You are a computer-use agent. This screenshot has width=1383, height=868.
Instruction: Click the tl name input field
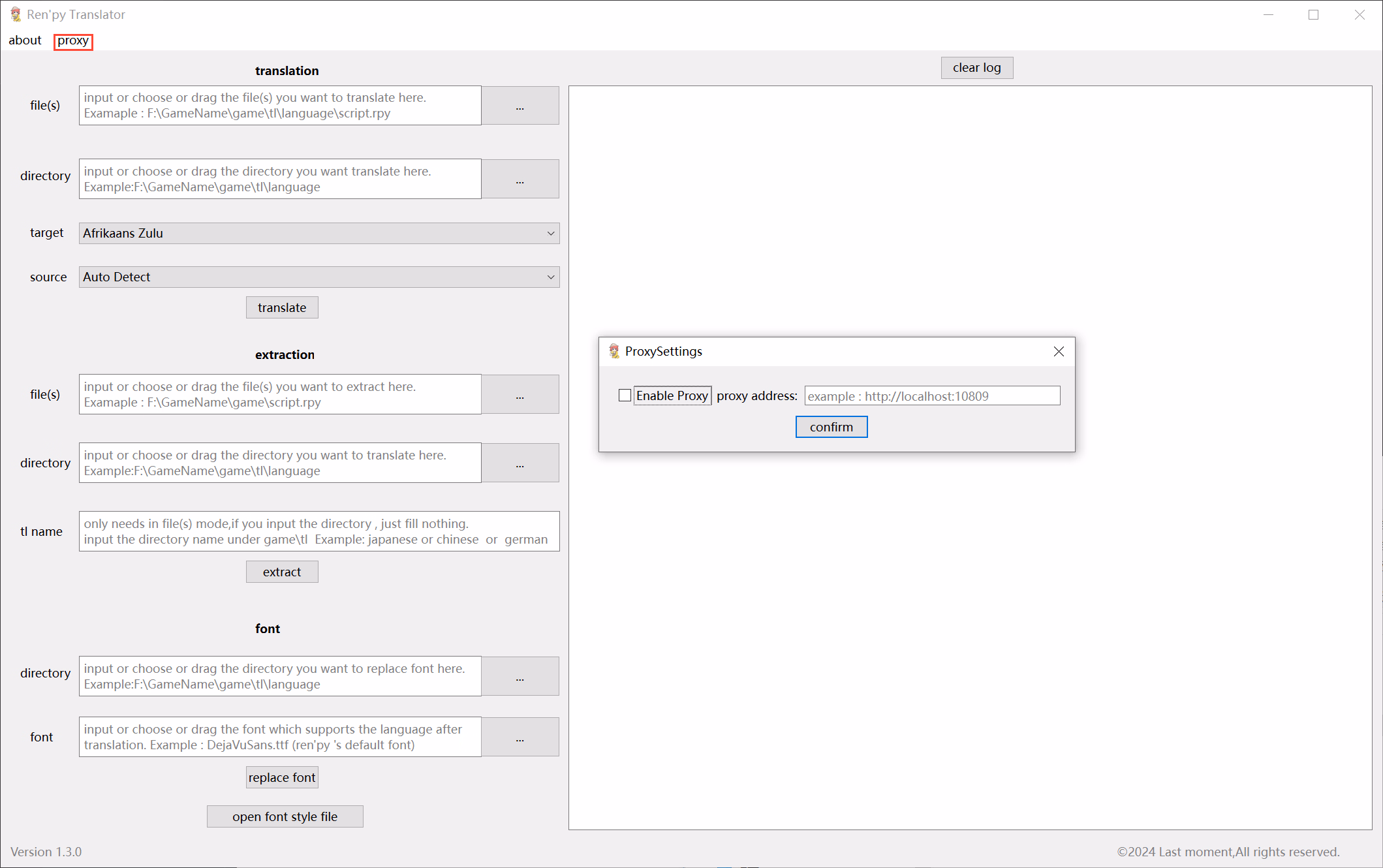pyautogui.click(x=319, y=531)
